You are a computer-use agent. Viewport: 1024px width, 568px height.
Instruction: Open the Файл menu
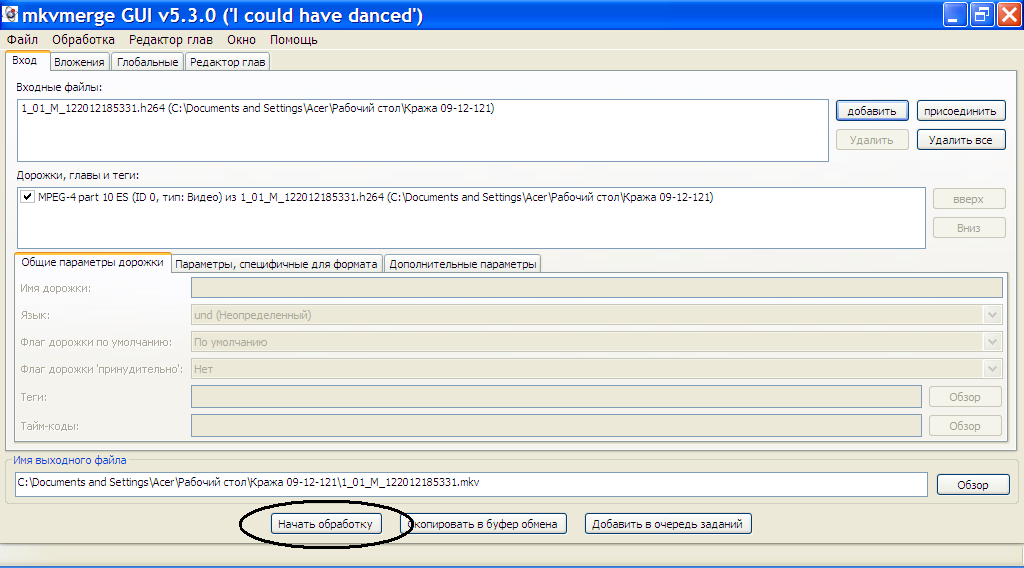(22, 40)
